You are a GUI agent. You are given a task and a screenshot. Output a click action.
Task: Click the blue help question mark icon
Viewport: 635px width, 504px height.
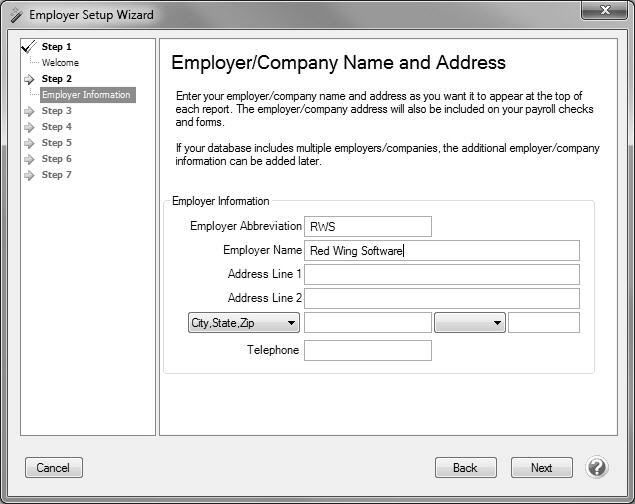(597, 467)
